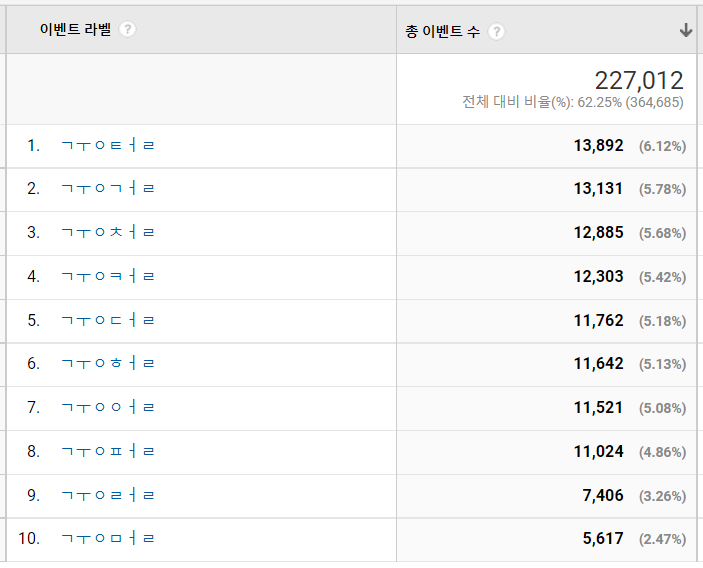
Task: Select the value 11,521 in row 7
Action: coord(599,407)
